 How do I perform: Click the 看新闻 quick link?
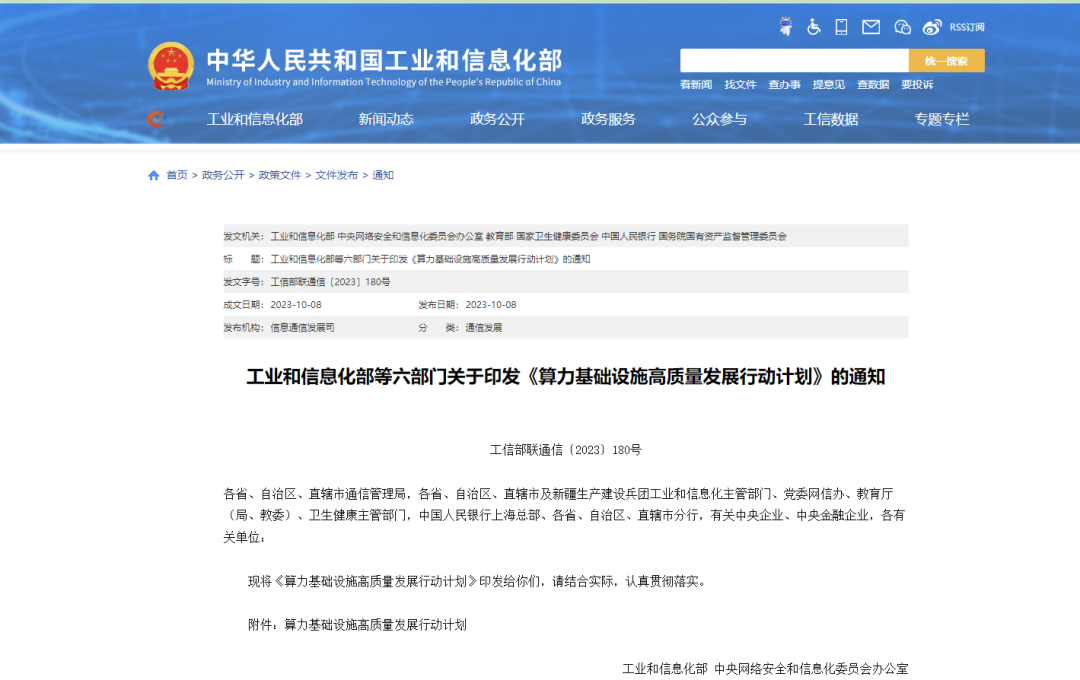tap(696, 84)
